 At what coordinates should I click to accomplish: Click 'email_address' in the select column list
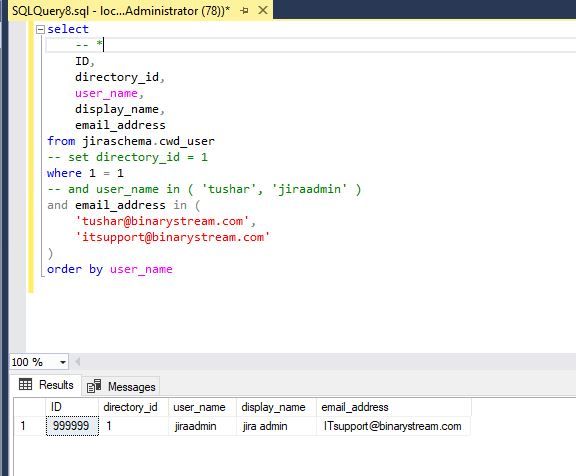pyautogui.click(x=120, y=125)
